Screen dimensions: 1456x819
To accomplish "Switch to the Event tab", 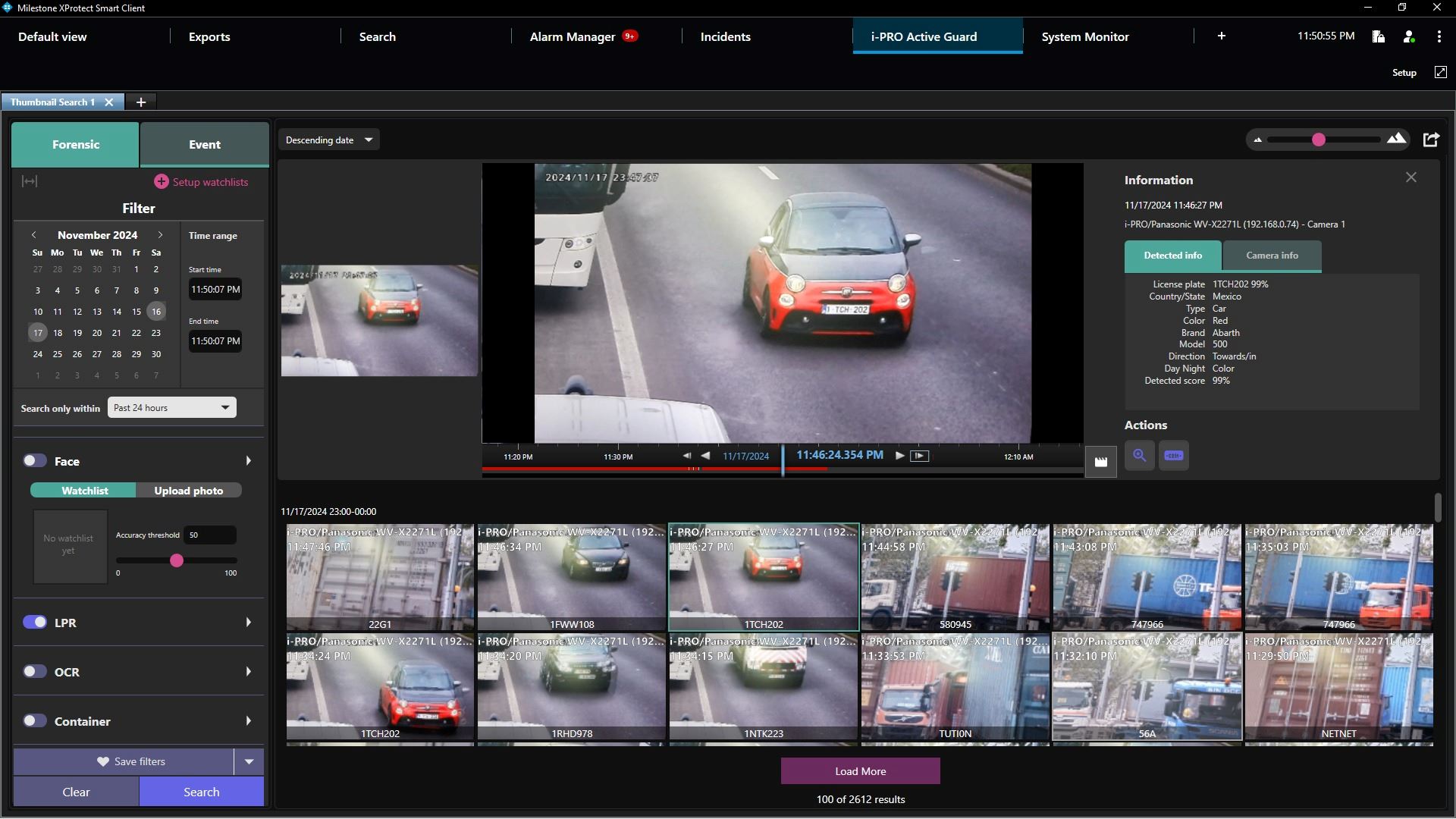I will coord(205,144).
